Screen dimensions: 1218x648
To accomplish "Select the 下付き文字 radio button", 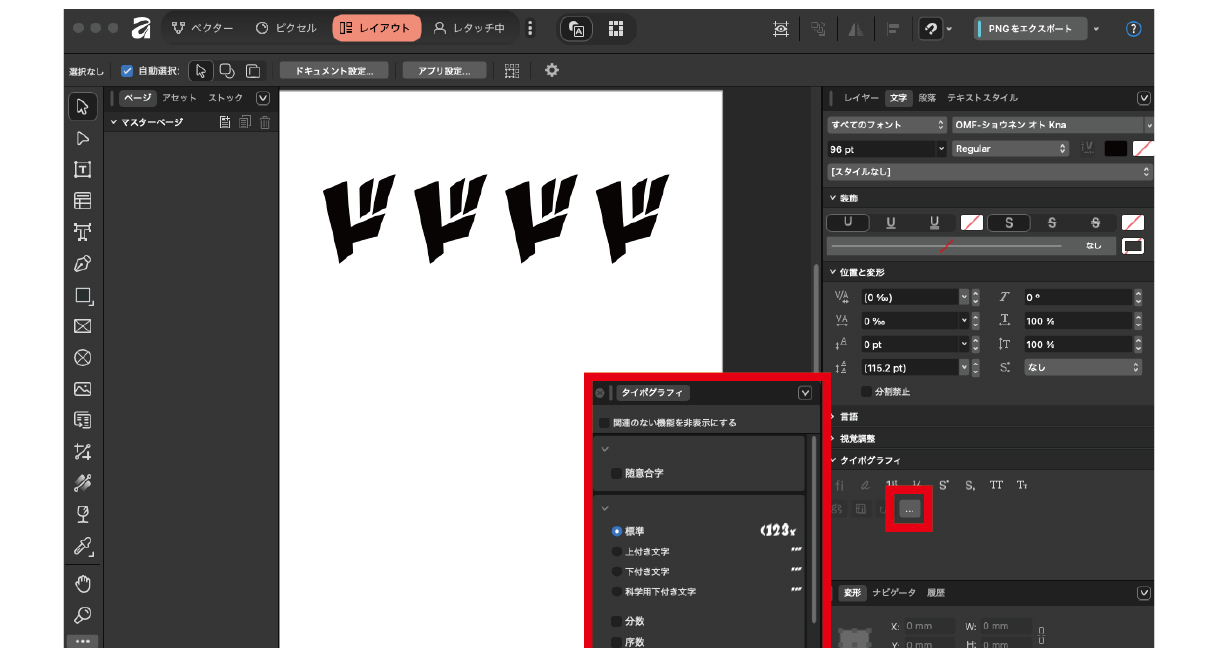I will coord(616,571).
